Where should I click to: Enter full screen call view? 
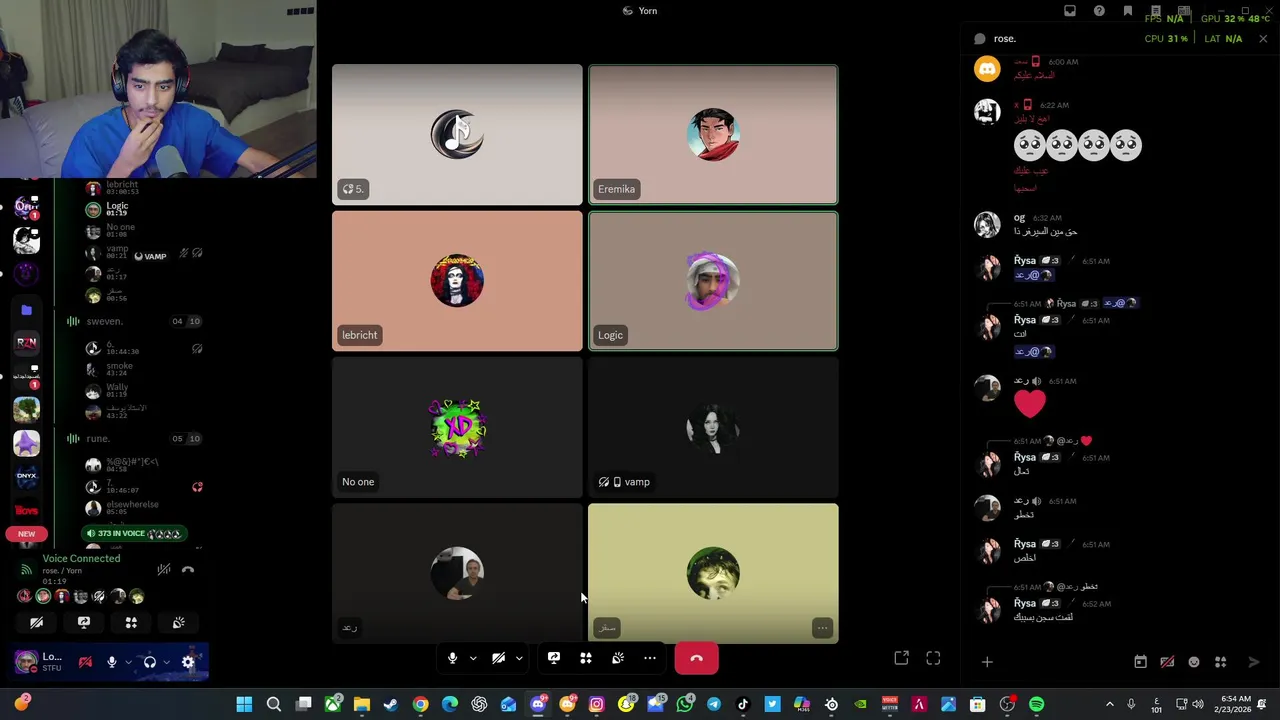click(x=933, y=658)
